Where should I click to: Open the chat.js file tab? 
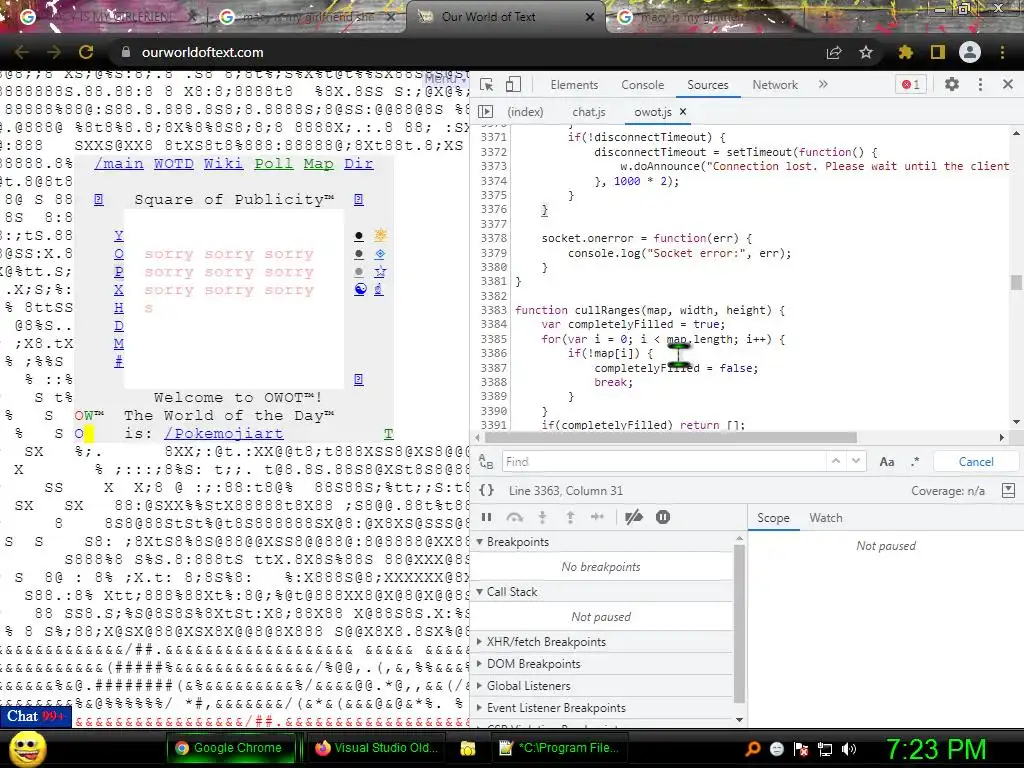[589, 112]
